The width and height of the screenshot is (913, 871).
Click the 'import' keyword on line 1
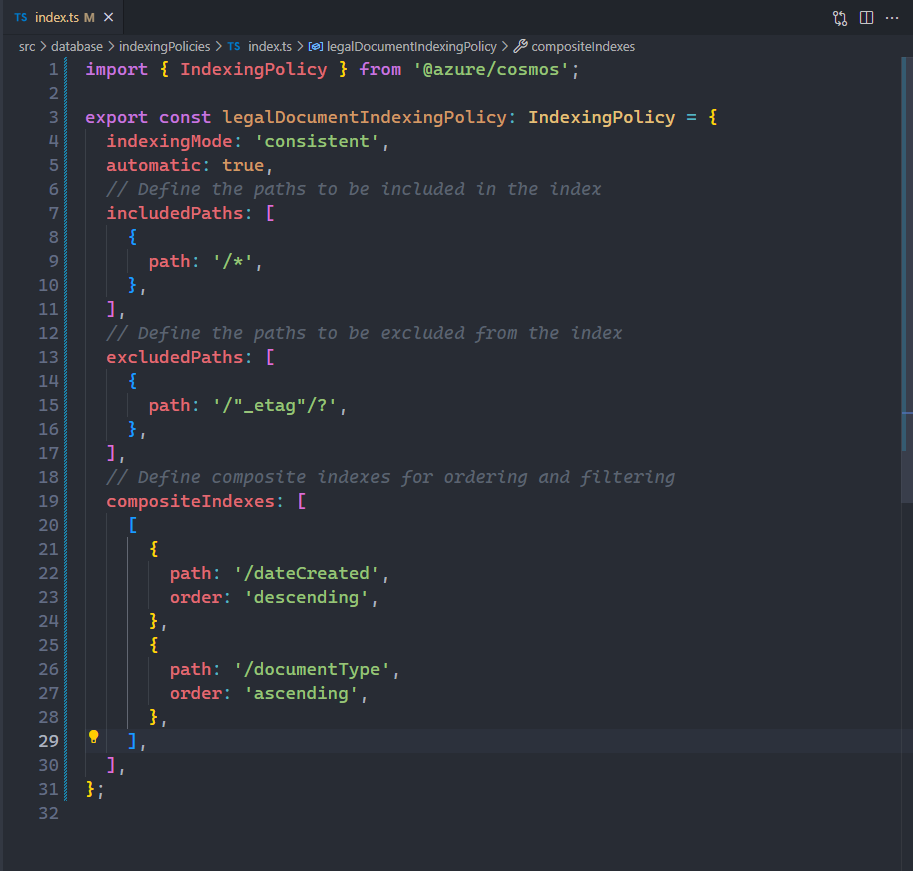(x=116, y=69)
